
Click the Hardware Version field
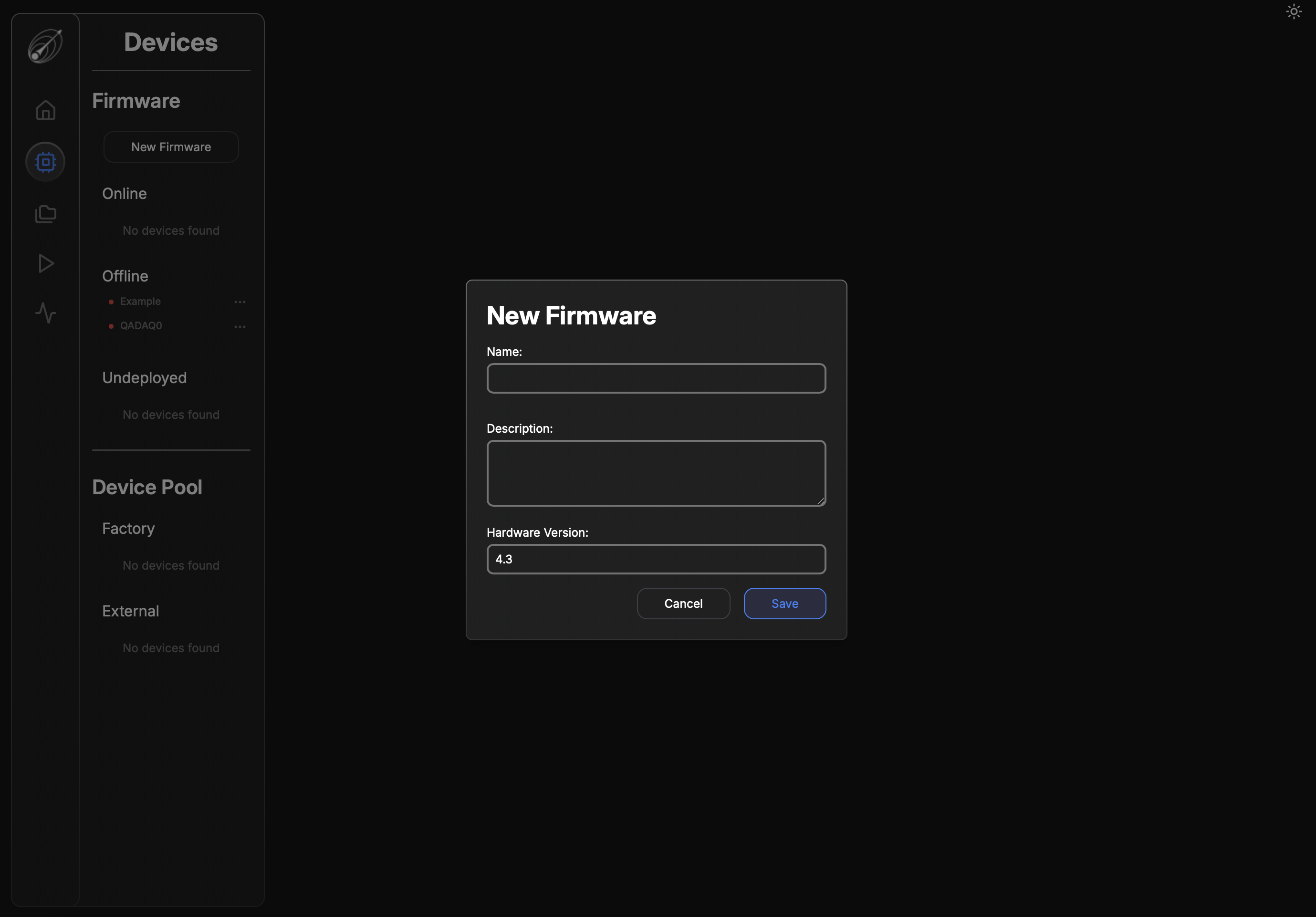pos(656,559)
